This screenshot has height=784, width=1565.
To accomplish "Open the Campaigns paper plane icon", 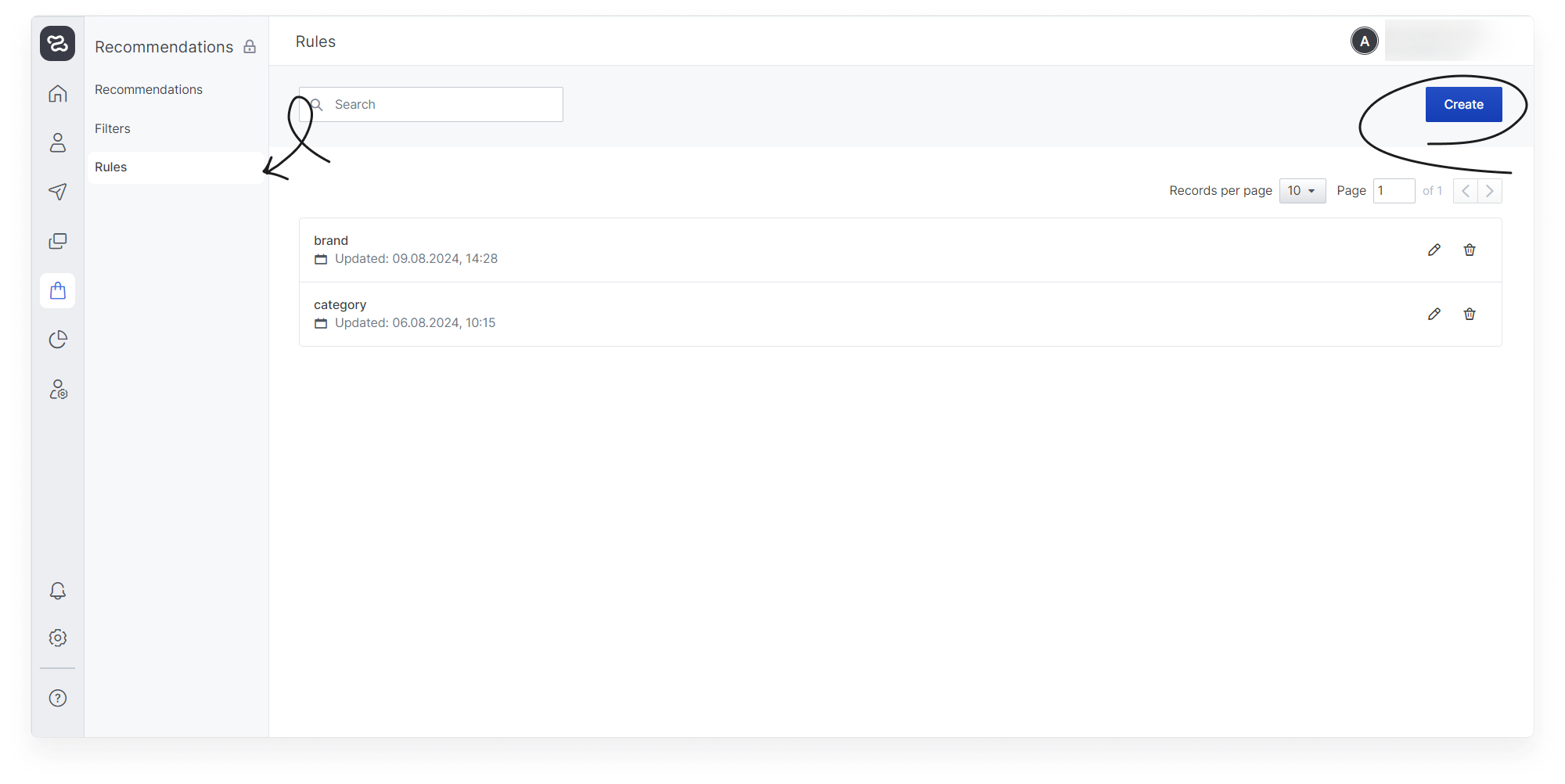I will [58, 192].
